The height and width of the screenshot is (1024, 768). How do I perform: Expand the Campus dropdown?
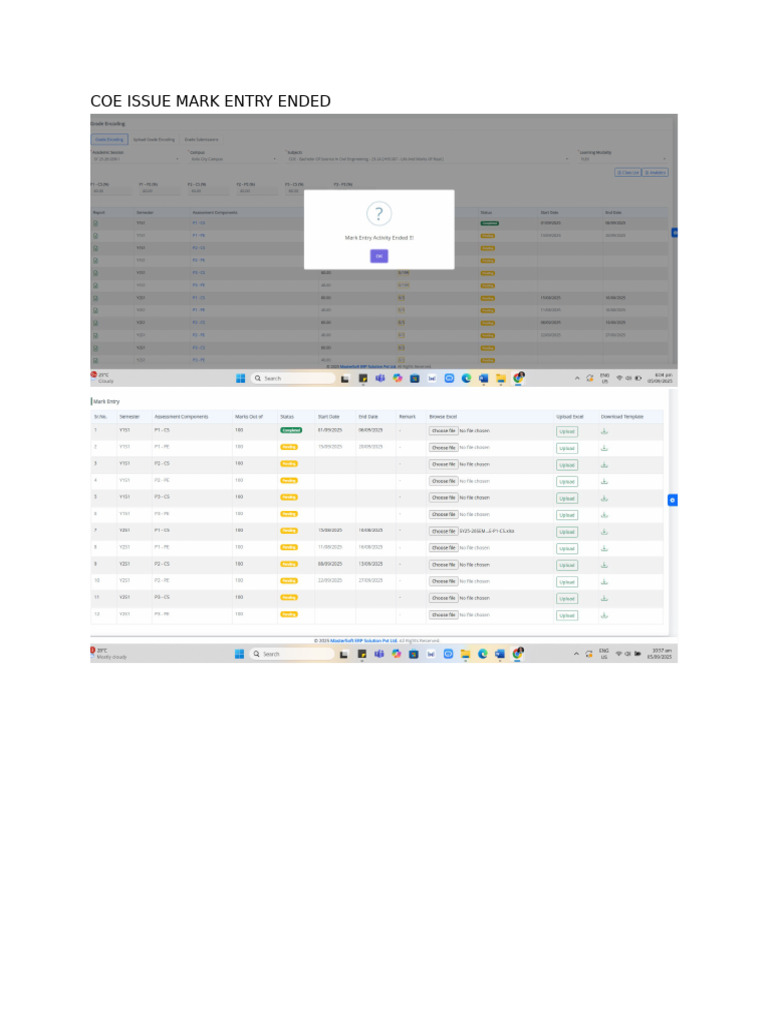tap(233, 159)
